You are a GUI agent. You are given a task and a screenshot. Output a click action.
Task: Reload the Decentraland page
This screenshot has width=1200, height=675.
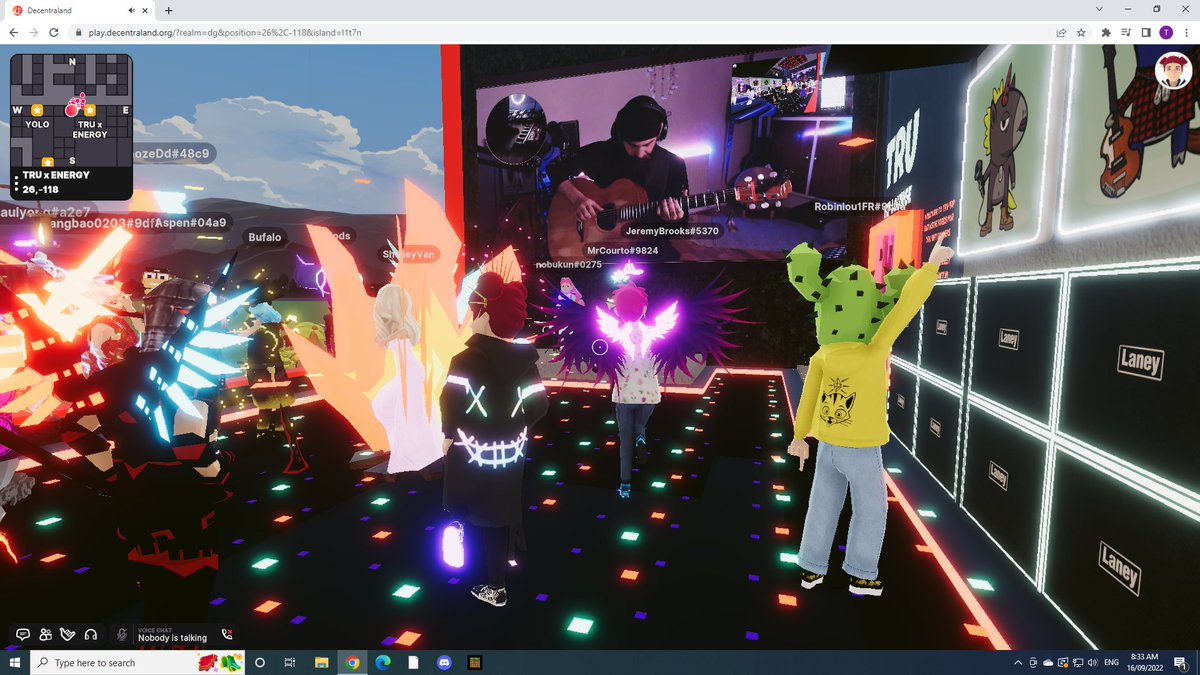[54, 32]
